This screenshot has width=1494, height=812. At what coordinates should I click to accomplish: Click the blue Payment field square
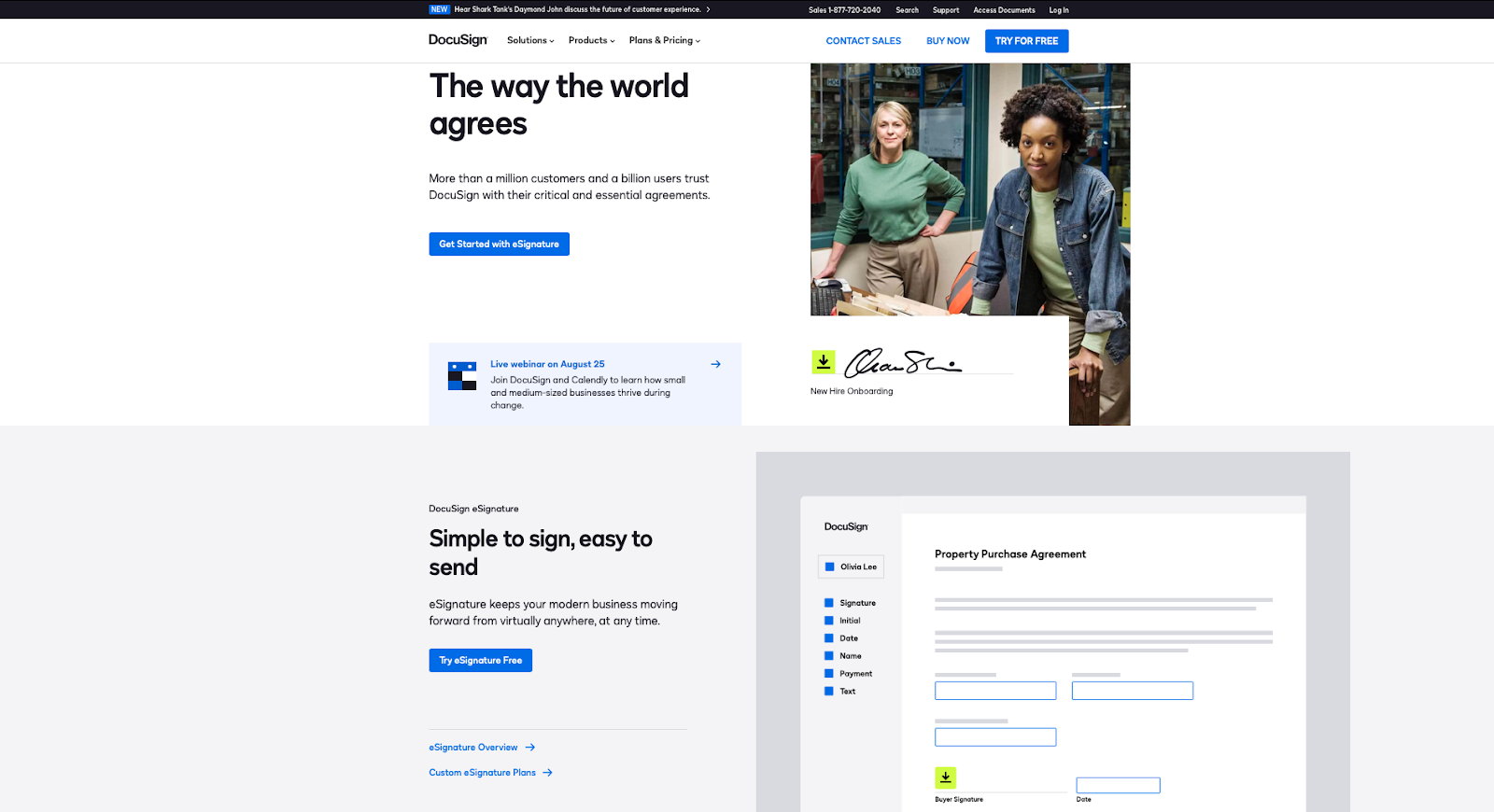pyautogui.click(x=828, y=674)
